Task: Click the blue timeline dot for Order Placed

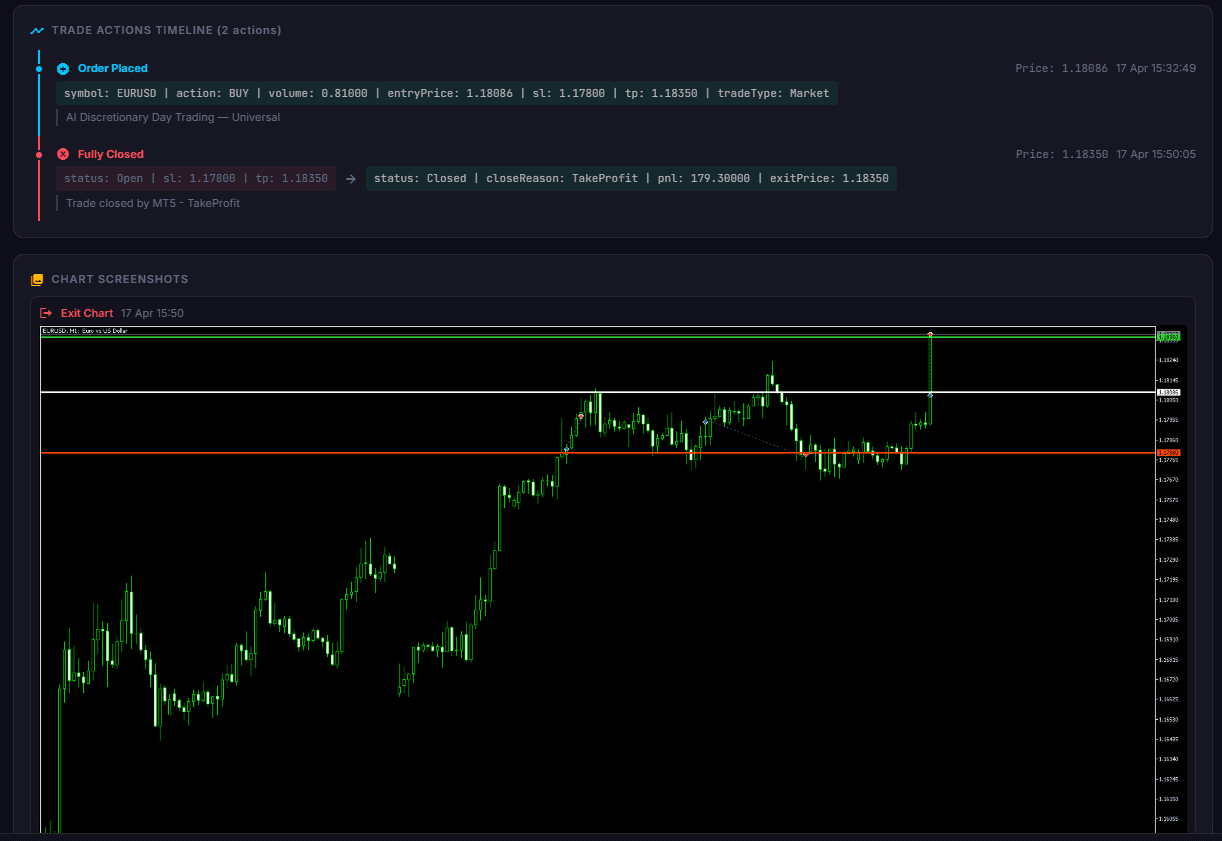Action: point(39,69)
